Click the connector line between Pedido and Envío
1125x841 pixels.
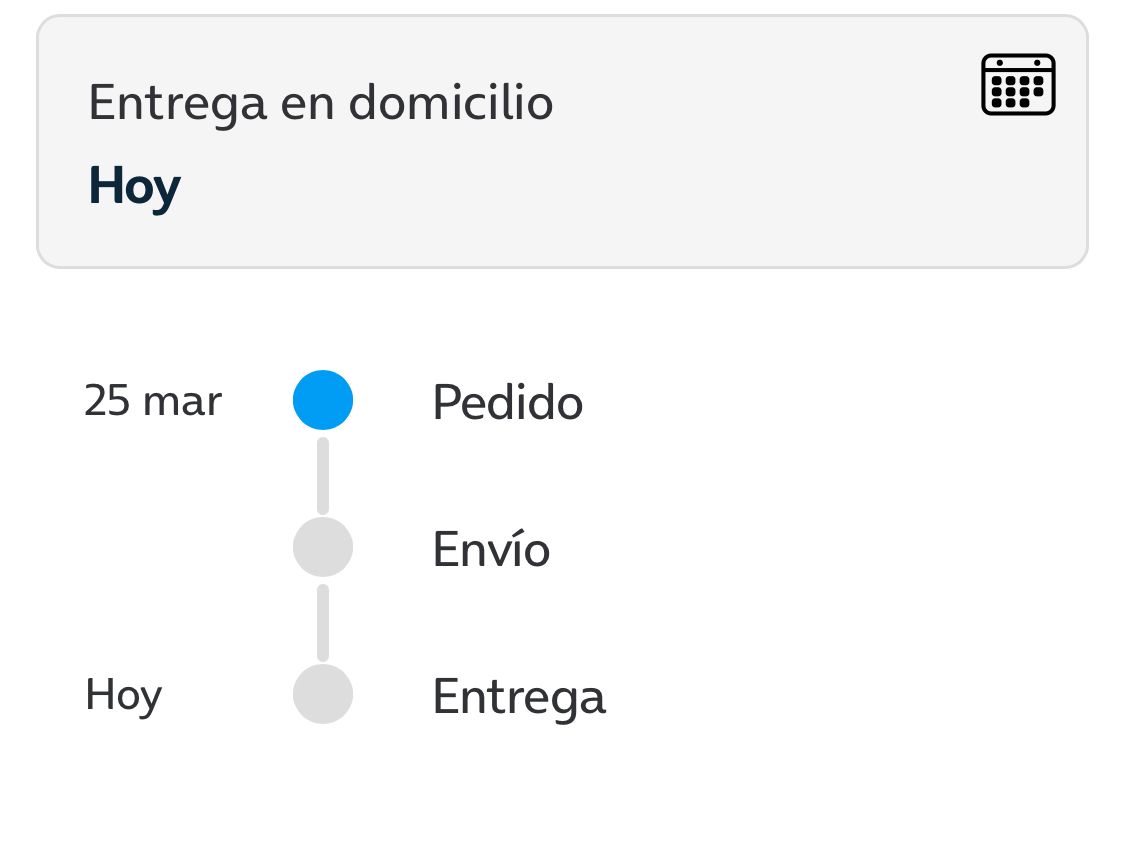coord(323,475)
